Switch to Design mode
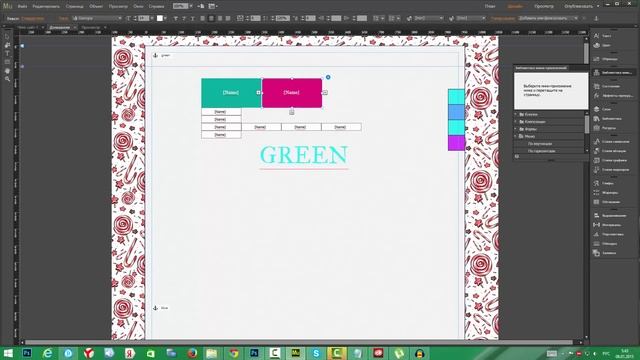Viewport: 640px width, 360px height. [515, 6]
